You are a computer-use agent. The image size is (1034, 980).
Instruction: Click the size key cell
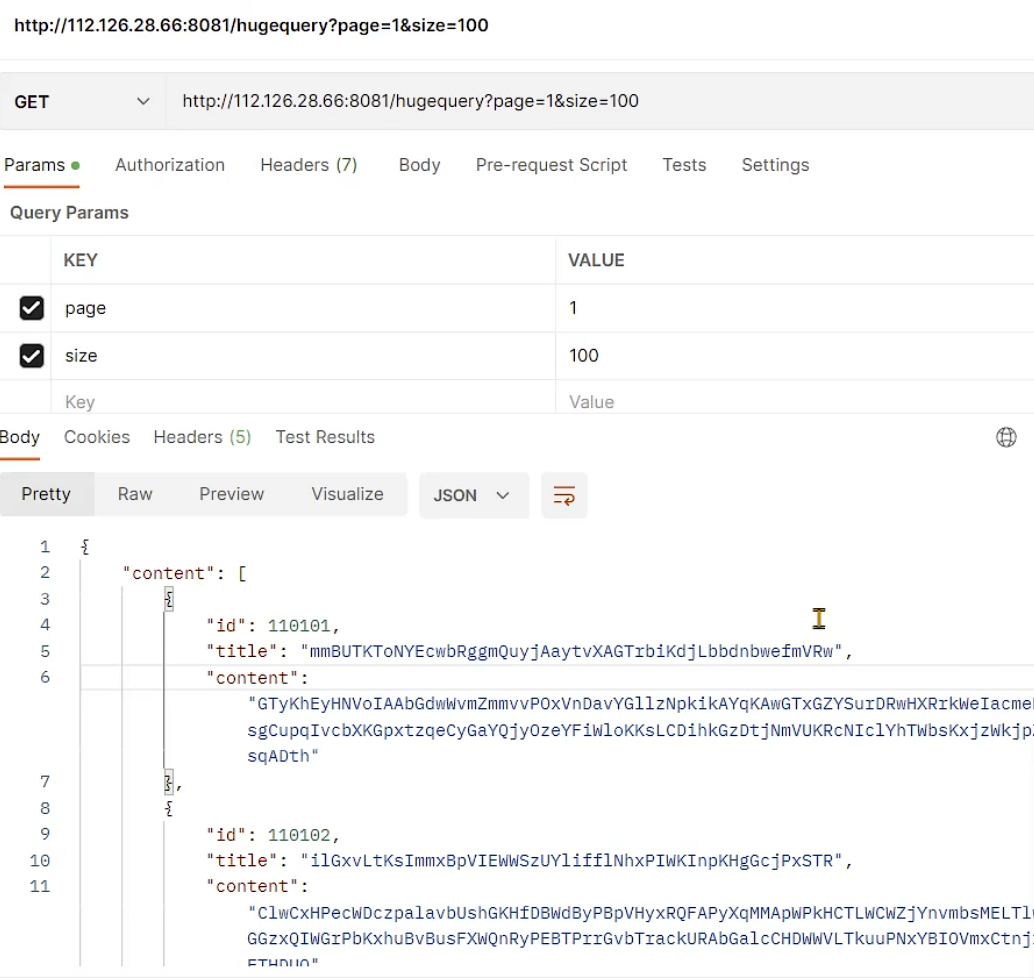pos(303,355)
